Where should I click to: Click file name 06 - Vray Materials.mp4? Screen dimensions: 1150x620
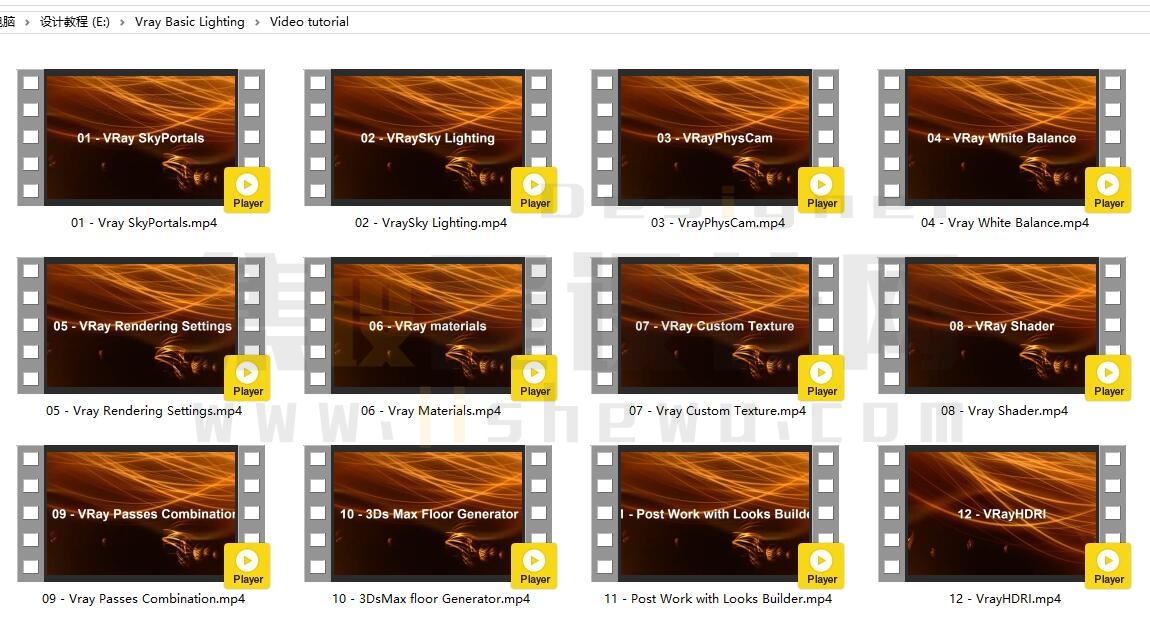pyautogui.click(x=431, y=410)
